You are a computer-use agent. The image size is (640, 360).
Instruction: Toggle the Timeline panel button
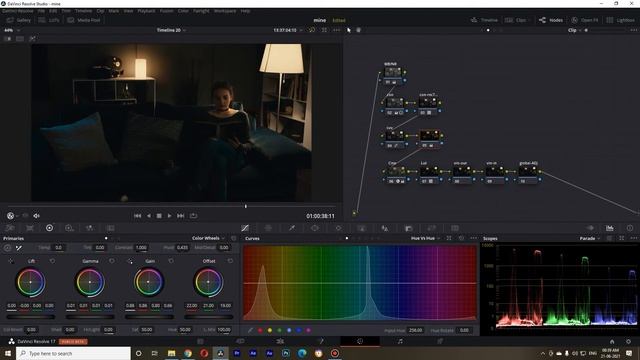coord(484,20)
